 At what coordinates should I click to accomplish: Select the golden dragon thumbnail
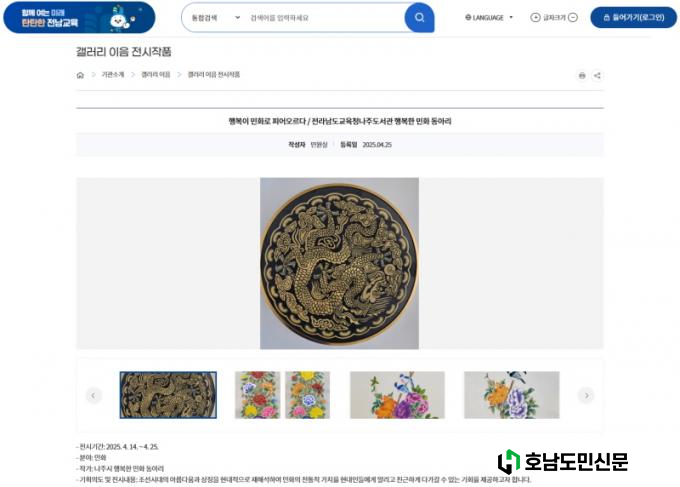point(168,395)
